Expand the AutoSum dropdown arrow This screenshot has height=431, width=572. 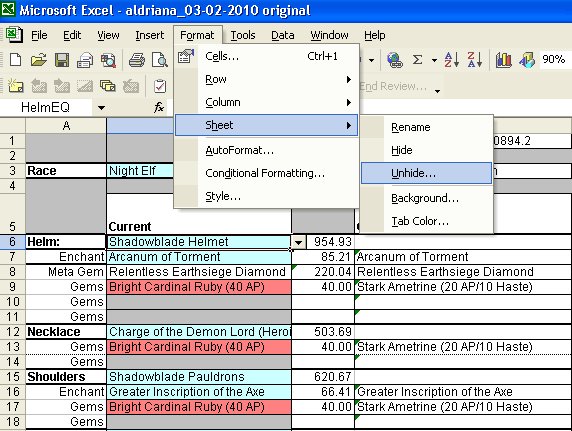point(434,60)
